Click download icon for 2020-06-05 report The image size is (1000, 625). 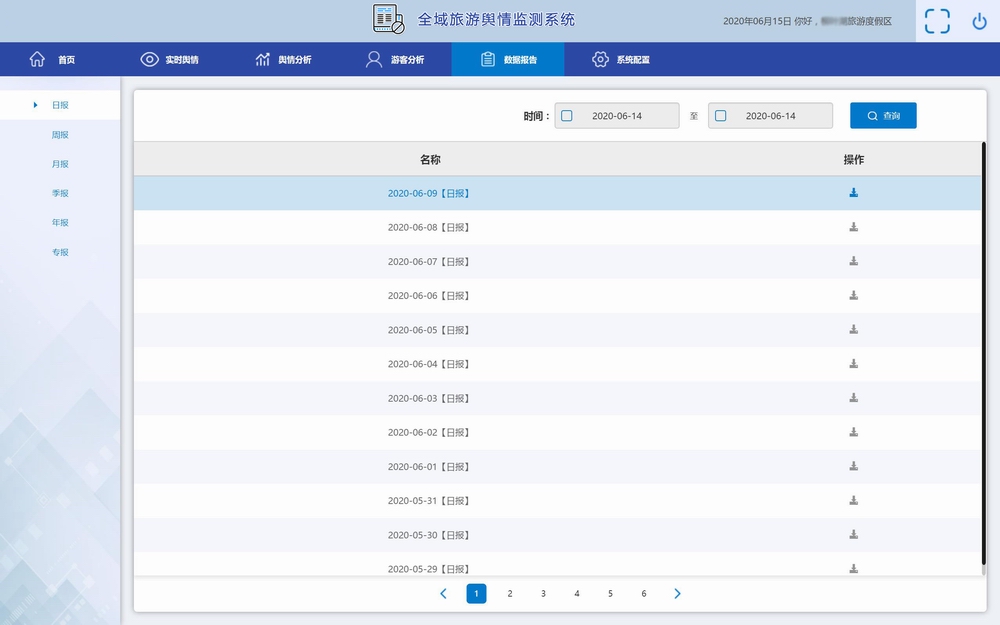pos(853,330)
